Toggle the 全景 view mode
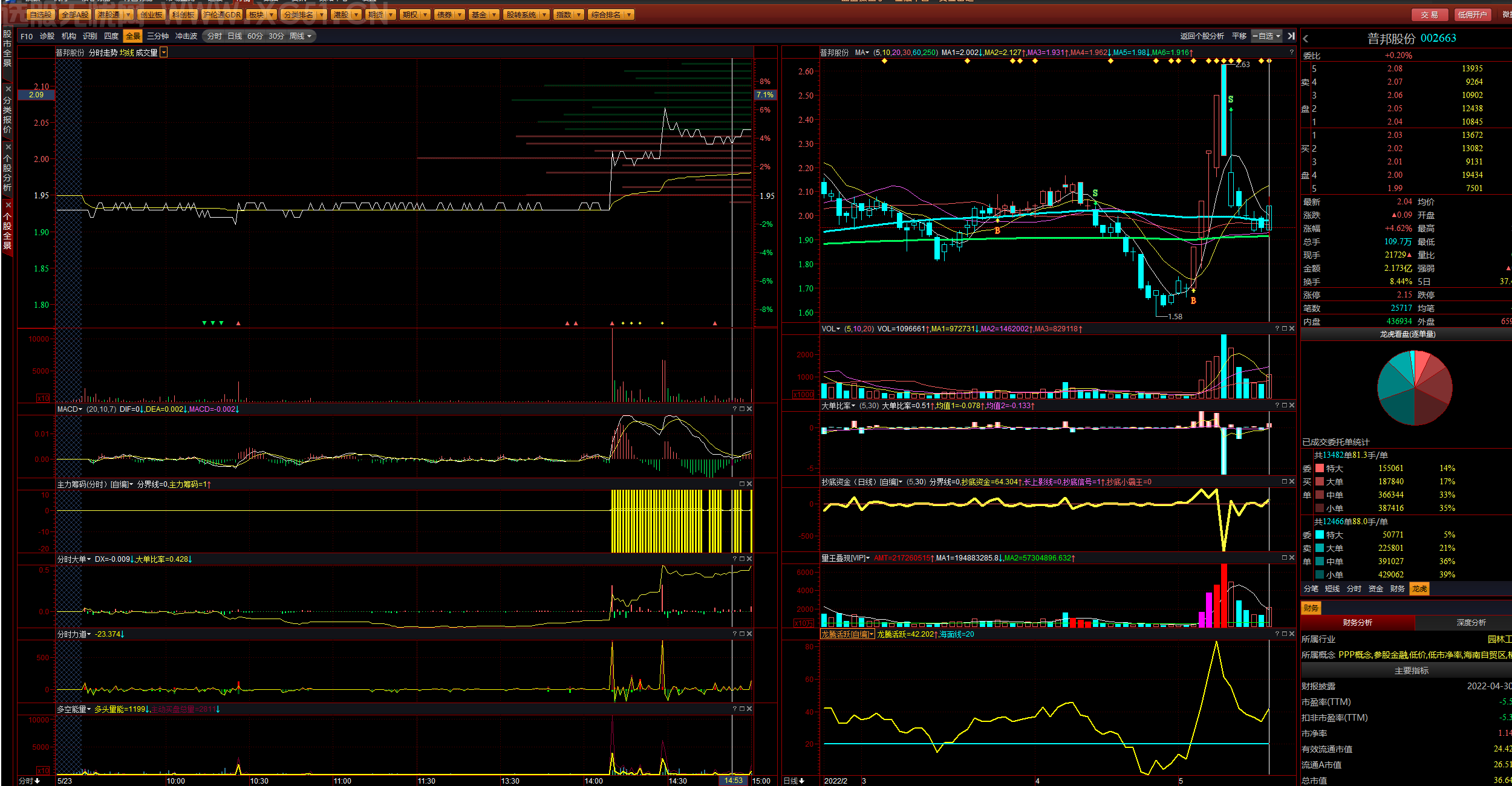This screenshot has height=786, width=1512. (133, 36)
